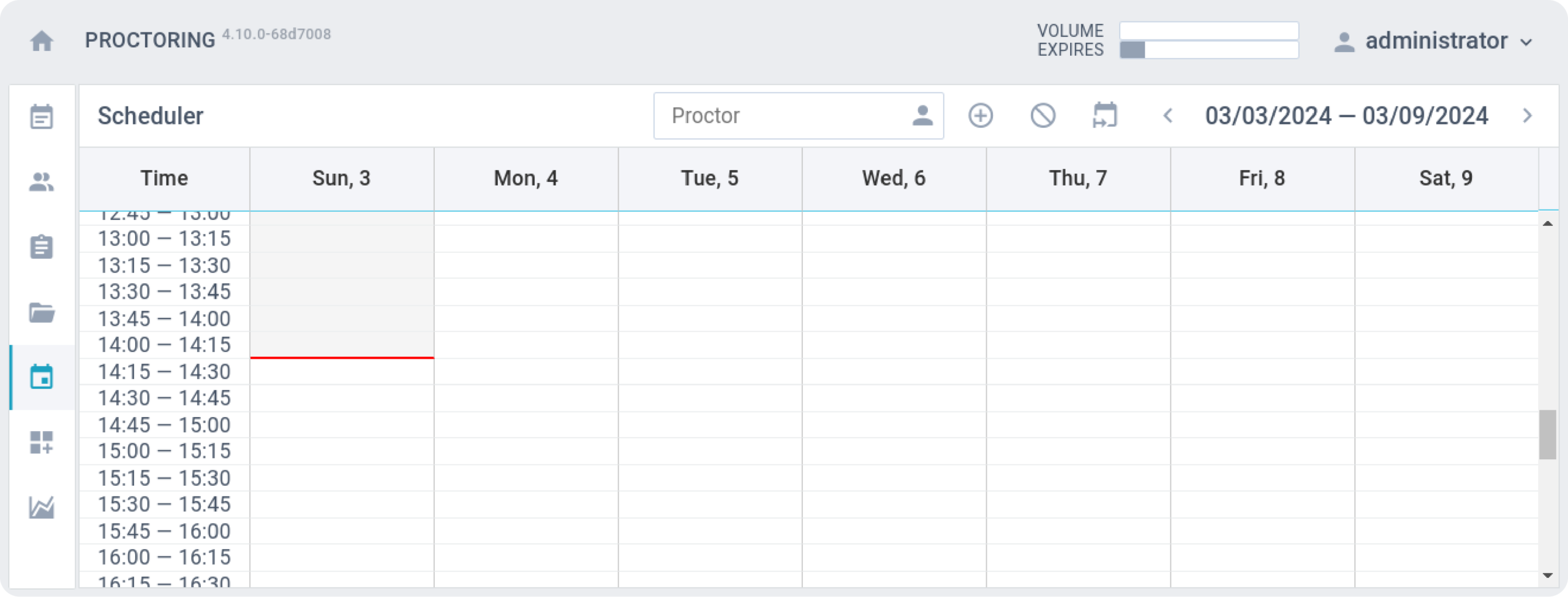
Task: Select the scheduler calendar sidebar icon
Action: click(x=42, y=377)
